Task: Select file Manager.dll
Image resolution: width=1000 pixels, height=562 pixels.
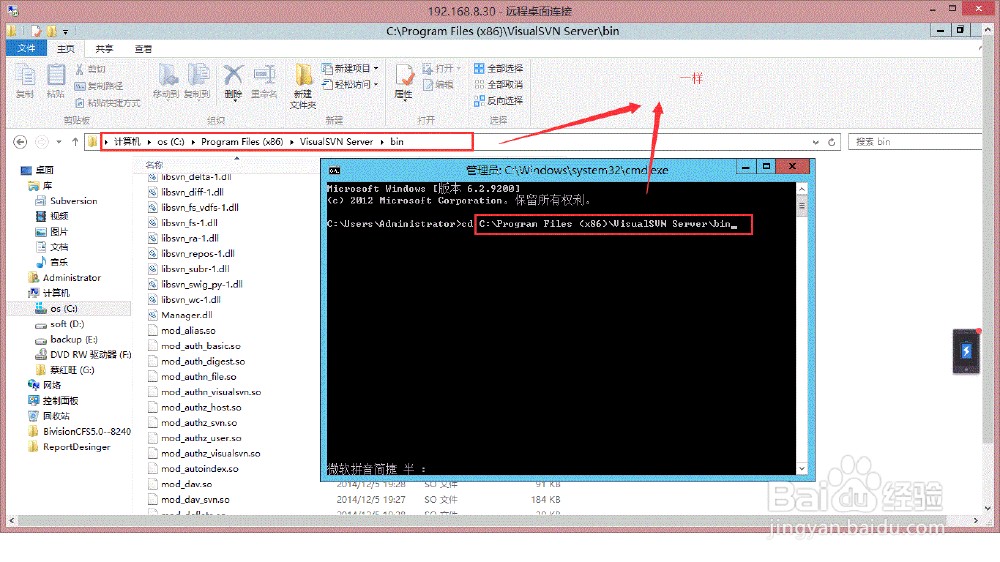Action: [x=180, y=315]
